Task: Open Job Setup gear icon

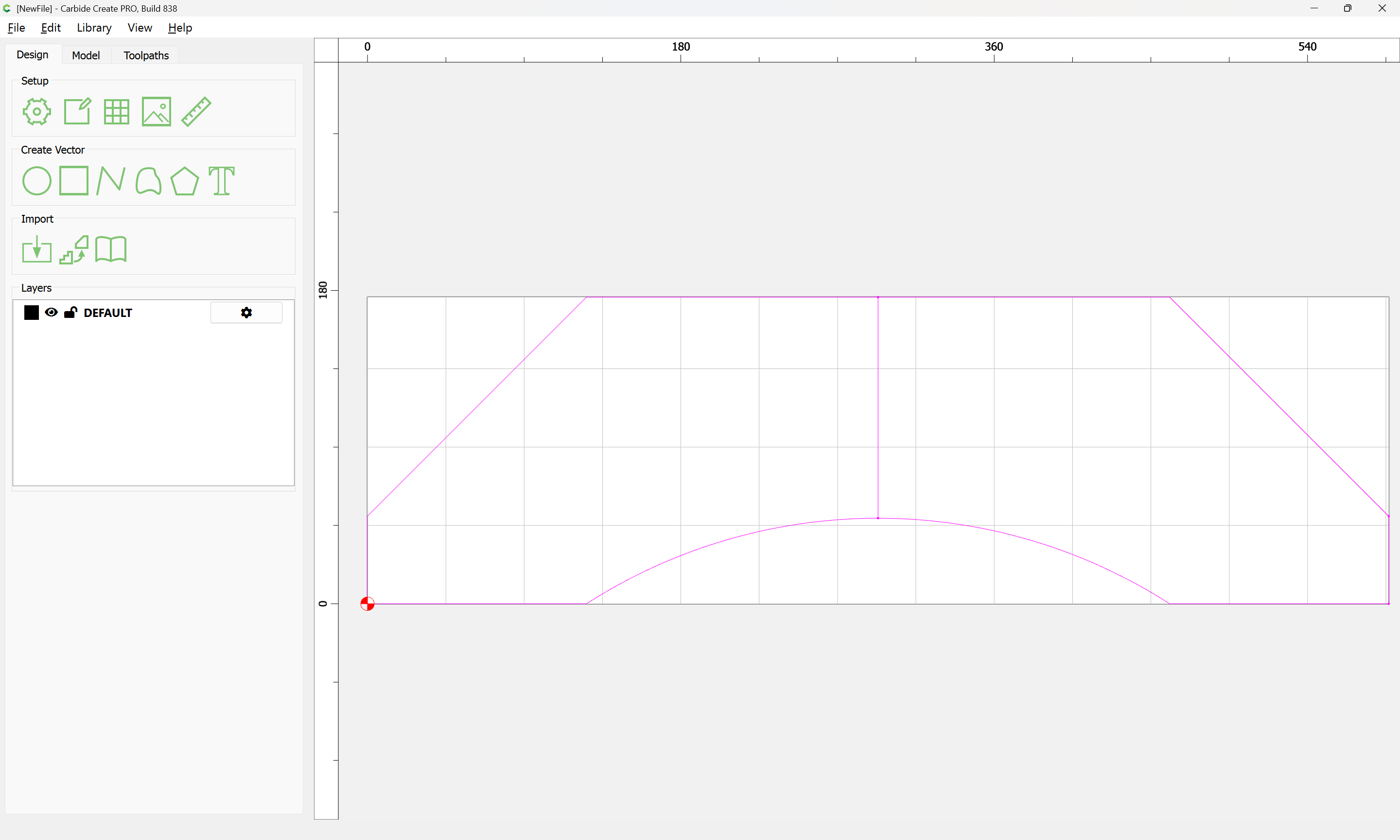Action: [x=37, y=111]
